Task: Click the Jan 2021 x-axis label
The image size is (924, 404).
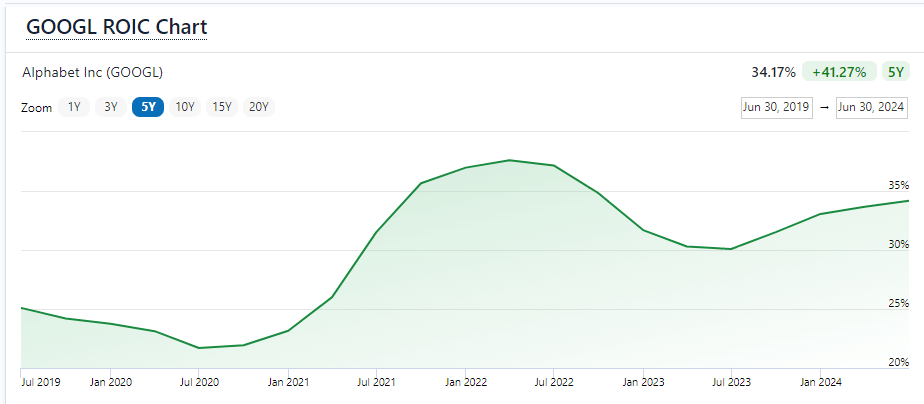Action: (x=288, y=382)
